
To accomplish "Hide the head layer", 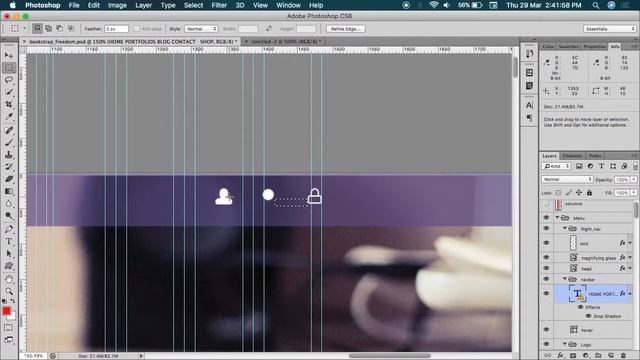I will [546, 269].
